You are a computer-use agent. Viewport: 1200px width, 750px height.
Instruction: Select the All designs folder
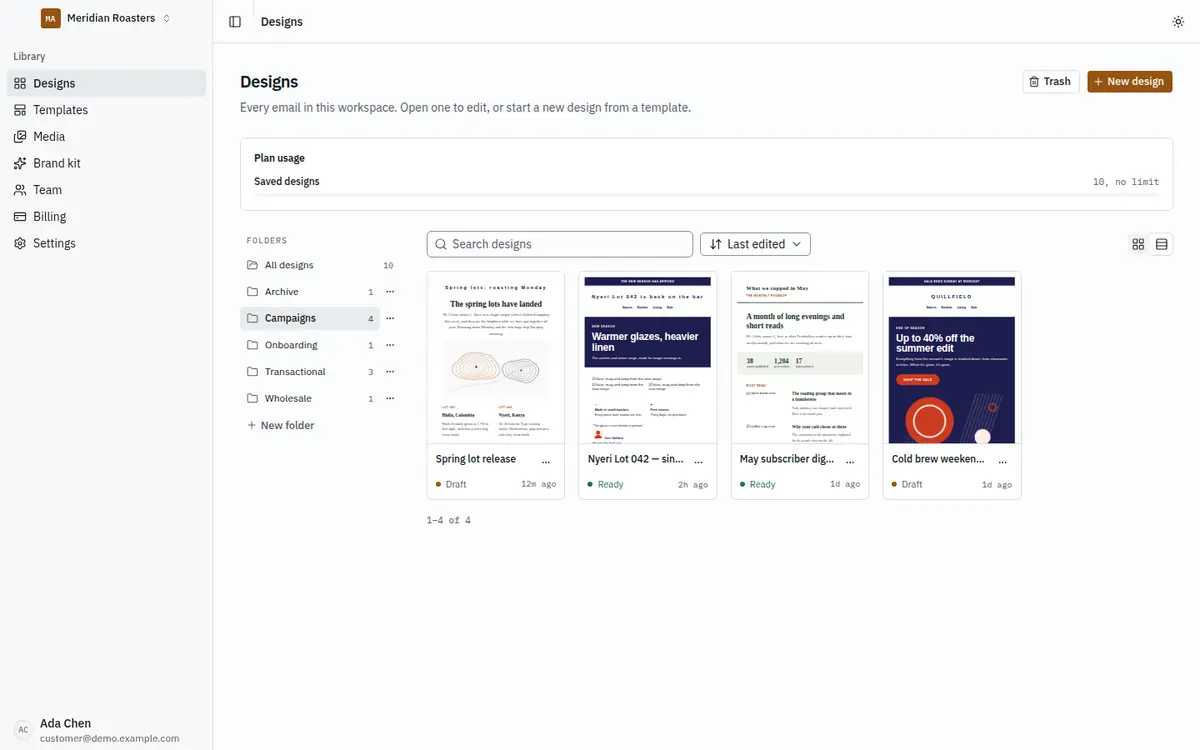click(320, 265)
